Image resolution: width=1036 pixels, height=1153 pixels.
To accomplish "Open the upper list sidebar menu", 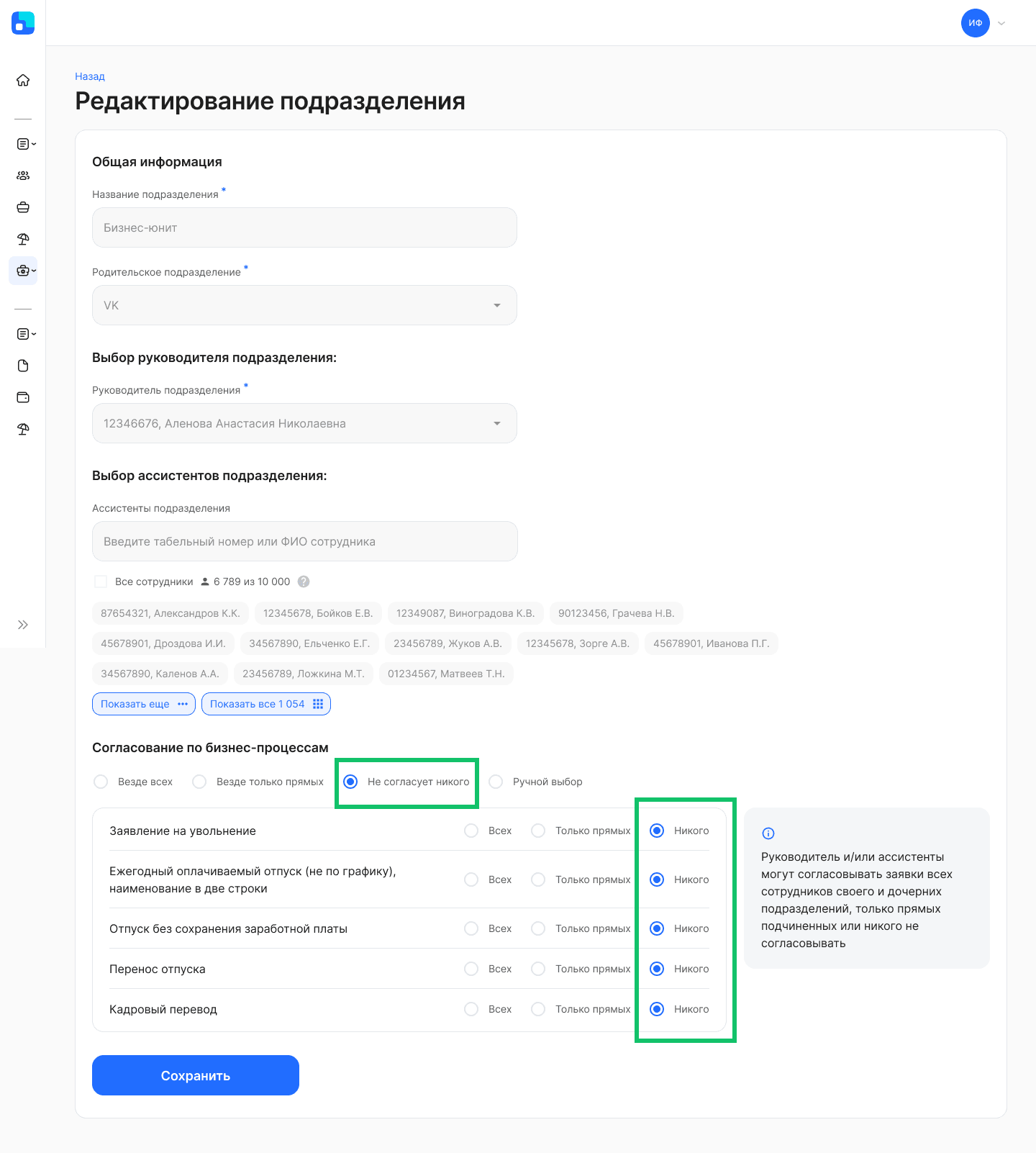I will pyautogui.click(x=26, y=144).
